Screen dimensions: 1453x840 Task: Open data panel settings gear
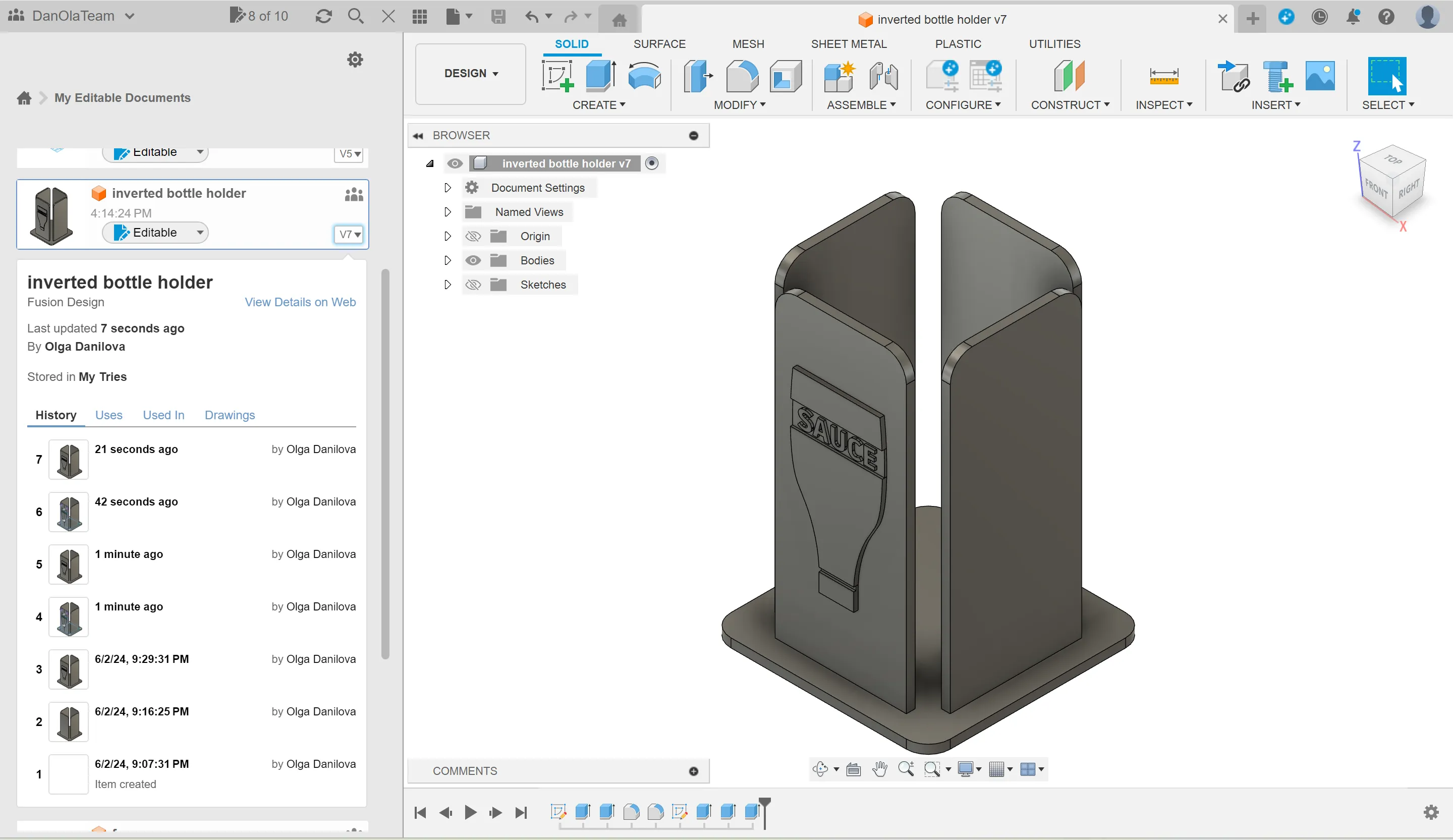(x=355, y=60)
